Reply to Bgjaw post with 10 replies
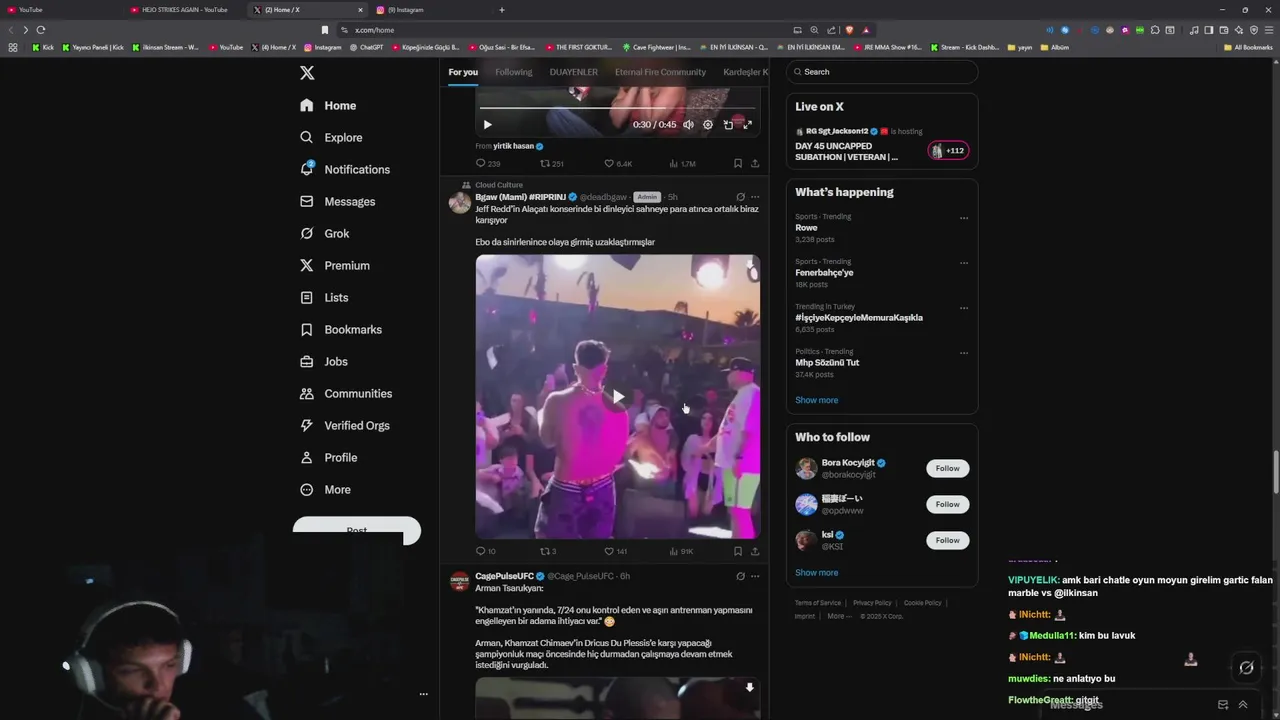 click(x=485, y=551)
